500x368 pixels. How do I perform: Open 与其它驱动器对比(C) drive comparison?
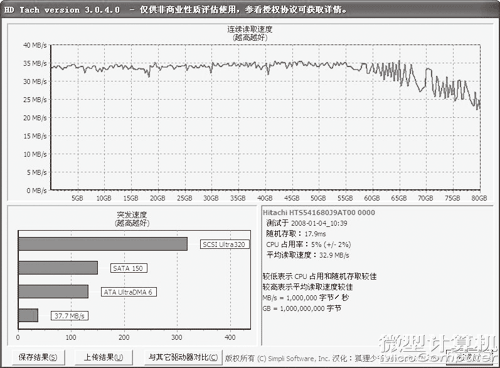tap(183, 357)
